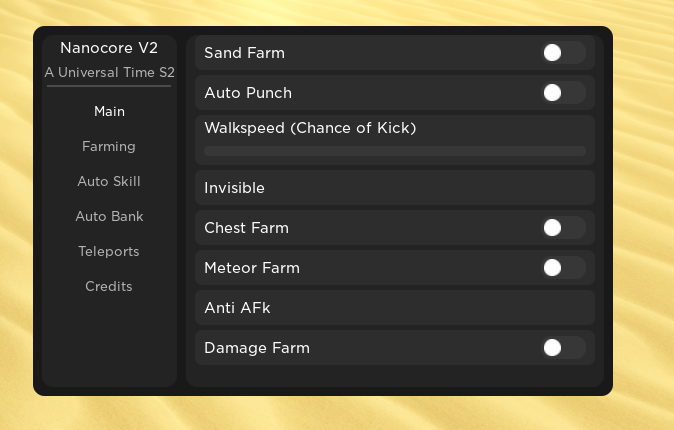Click the Nanocore V2 title text
The width and height of the screenshot is (674, 430).
tap(109, 48)
